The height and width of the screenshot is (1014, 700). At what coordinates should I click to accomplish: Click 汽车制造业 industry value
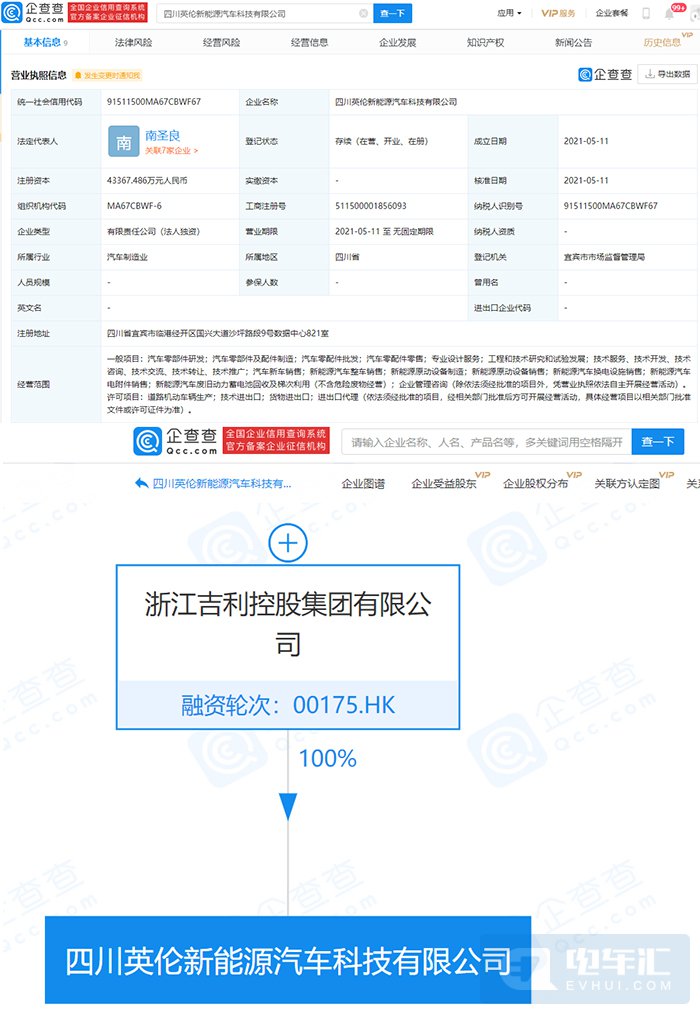tap(127, 257)
